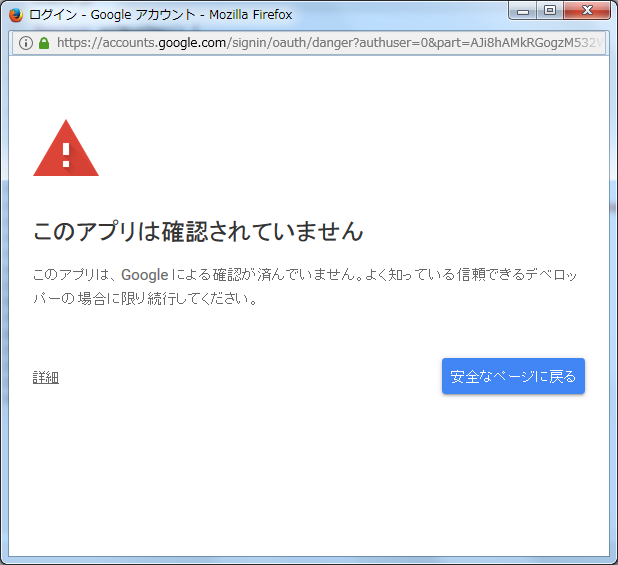Viewport: 618px width, 565px height.
Task: Maximize the Firefox login window
Action: (550, 11)
